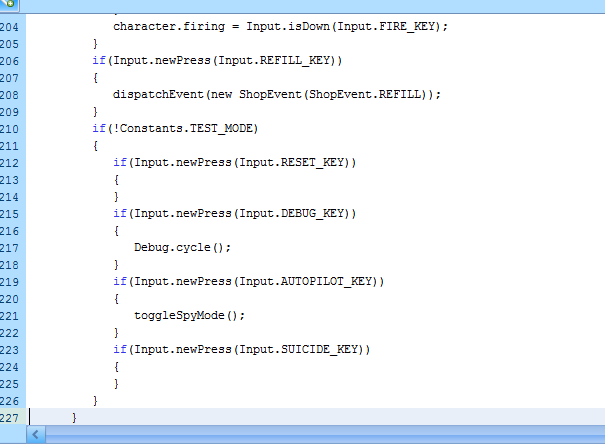The height and width of the screenshot is (444, 605).
Task: Click the opening brace on line 213
Action: 116,180
